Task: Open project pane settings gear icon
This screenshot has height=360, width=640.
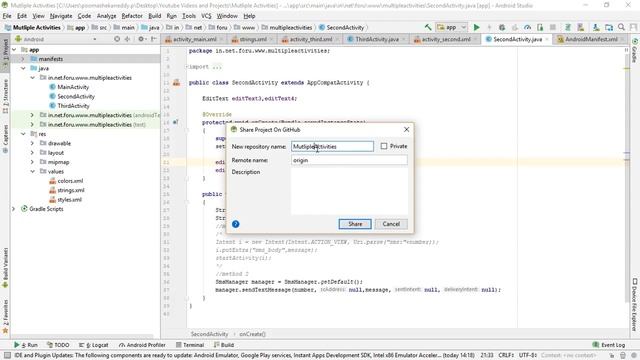Action: (141, 39)
